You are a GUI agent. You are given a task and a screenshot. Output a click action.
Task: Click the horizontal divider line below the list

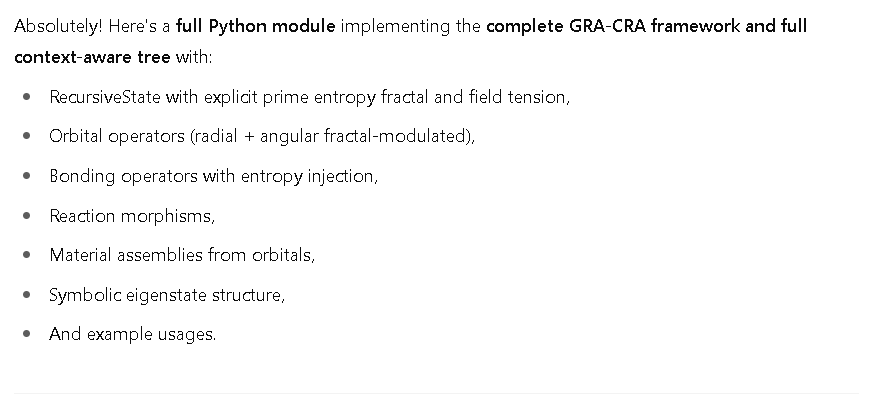(436, 394)
